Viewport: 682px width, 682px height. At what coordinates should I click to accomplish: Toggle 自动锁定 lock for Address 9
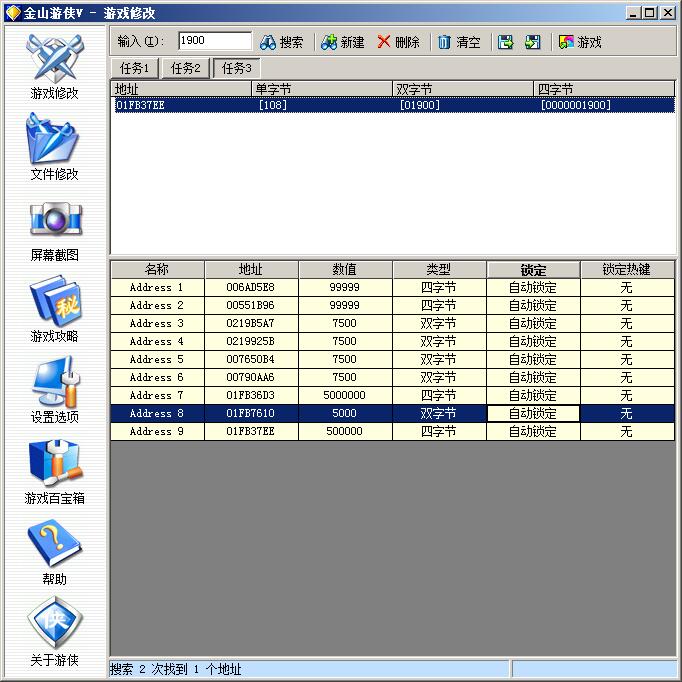click(533, 431)
